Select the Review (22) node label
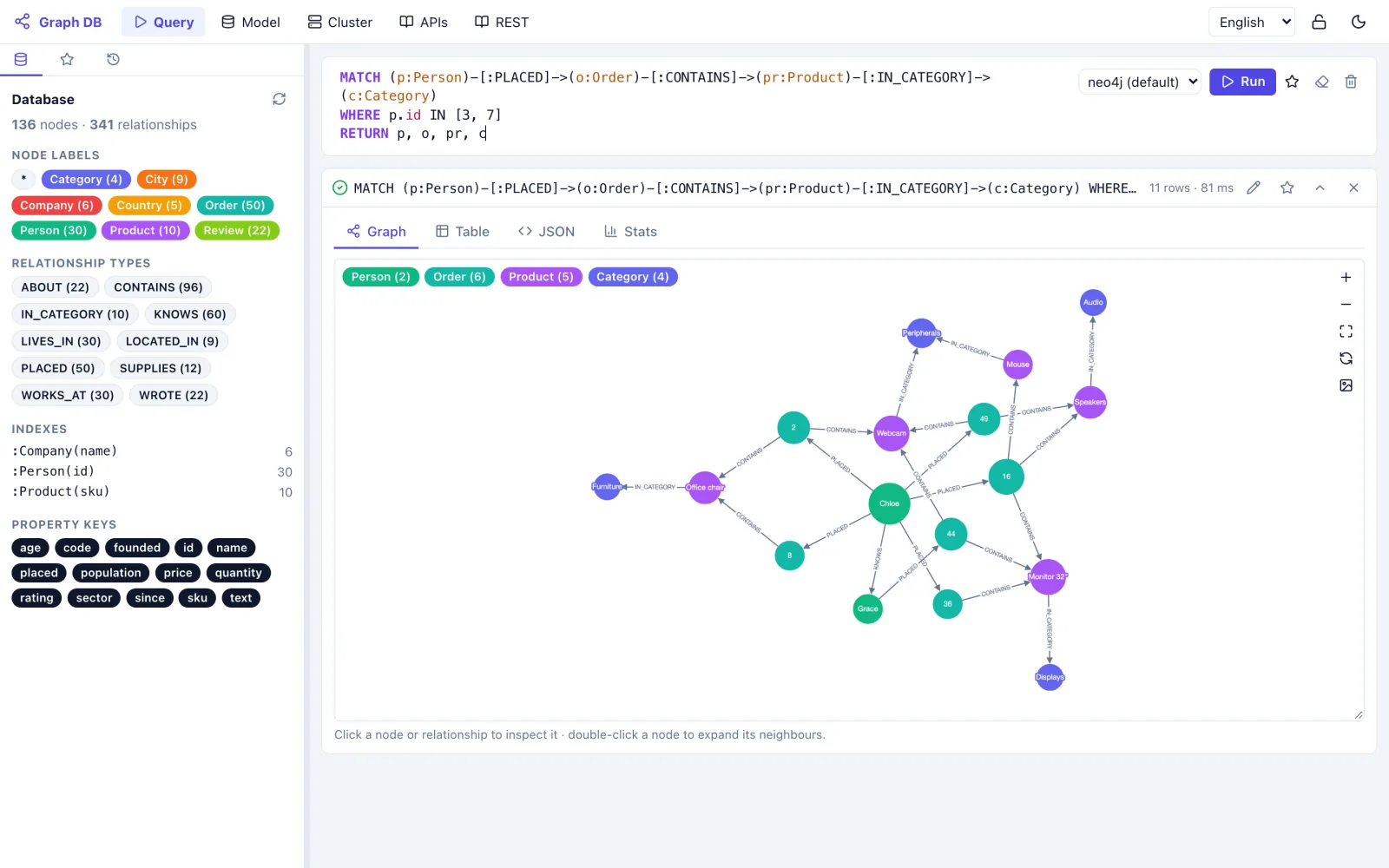This screenshot has width=1389, height=868. 237,231
